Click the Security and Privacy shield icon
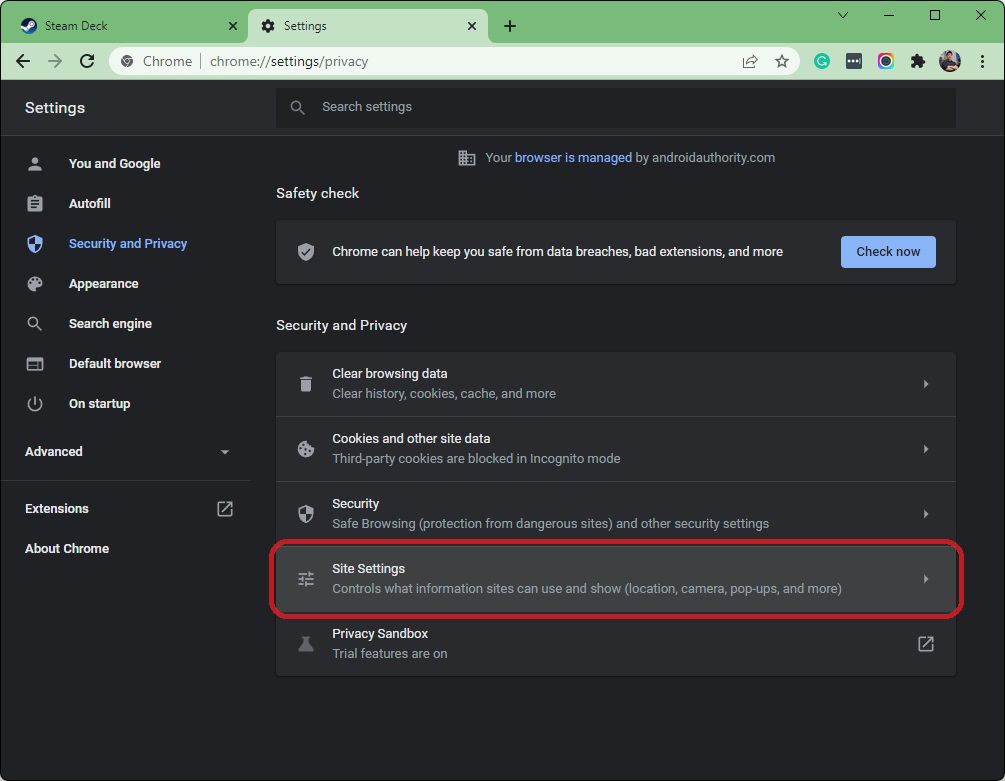This screenshot has width=1005, height=781. [x=35, y=244]
